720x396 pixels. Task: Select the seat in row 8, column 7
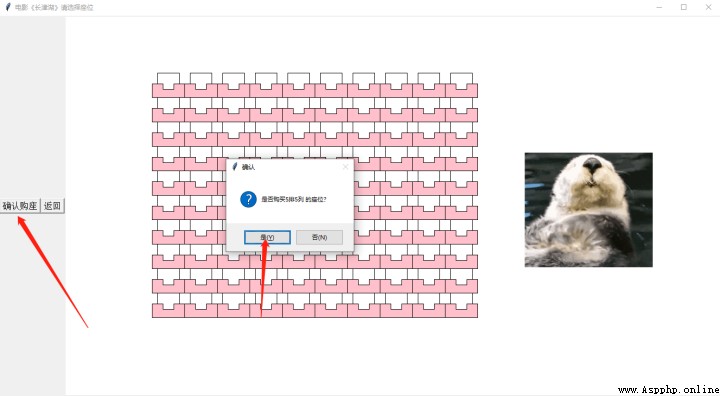click(x=364, y=257)
